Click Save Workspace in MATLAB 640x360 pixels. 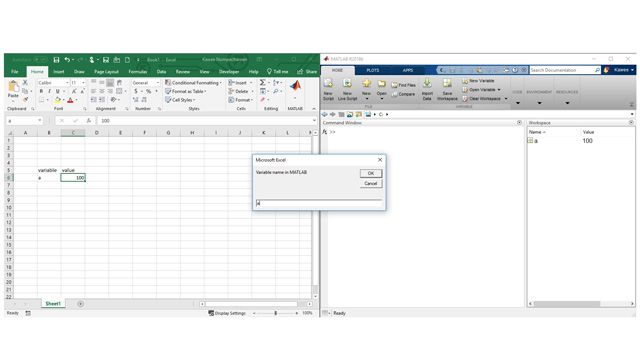point(447,89)
